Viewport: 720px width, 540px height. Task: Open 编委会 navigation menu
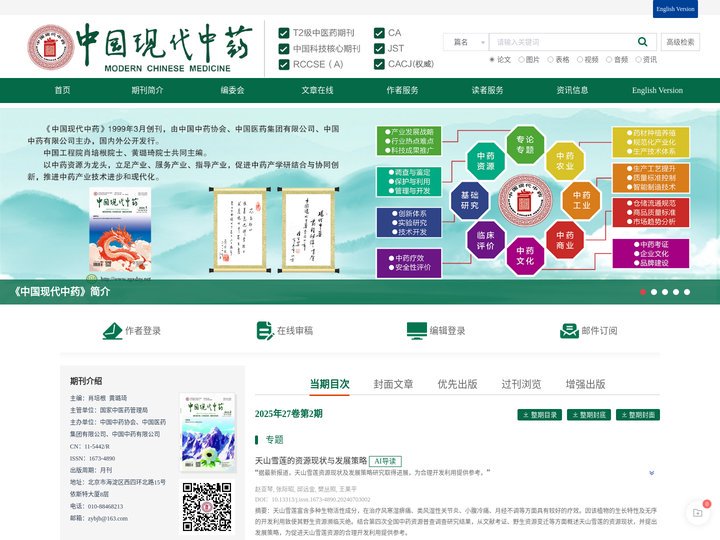click(232, 90)
